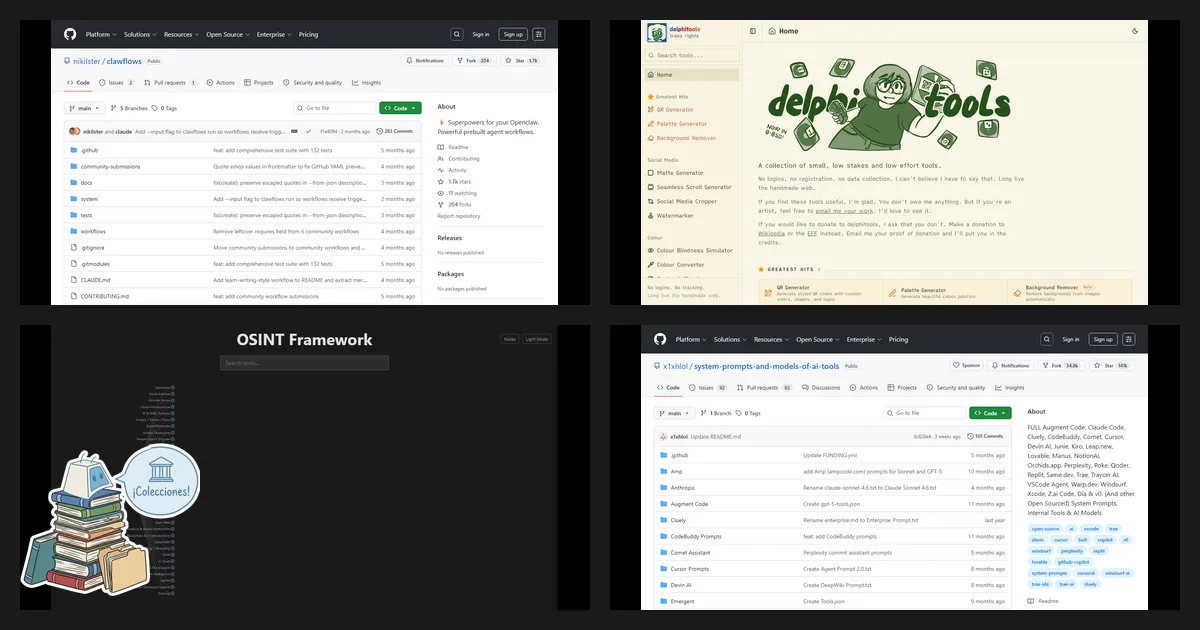Open Readme link in clawflows About sidebar

point(458,147)
